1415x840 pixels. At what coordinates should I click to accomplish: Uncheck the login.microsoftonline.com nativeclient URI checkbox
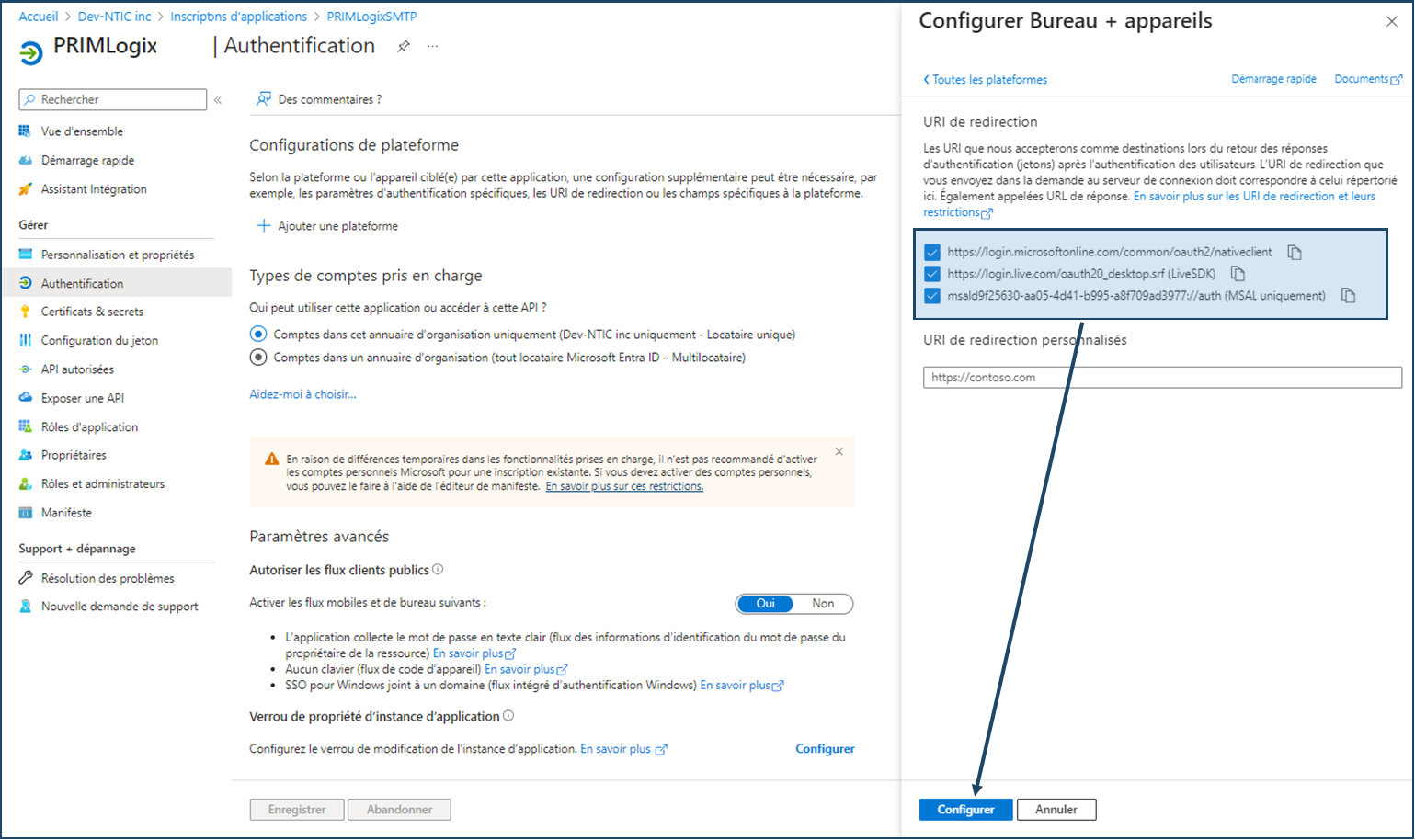[x=932, y=252]
